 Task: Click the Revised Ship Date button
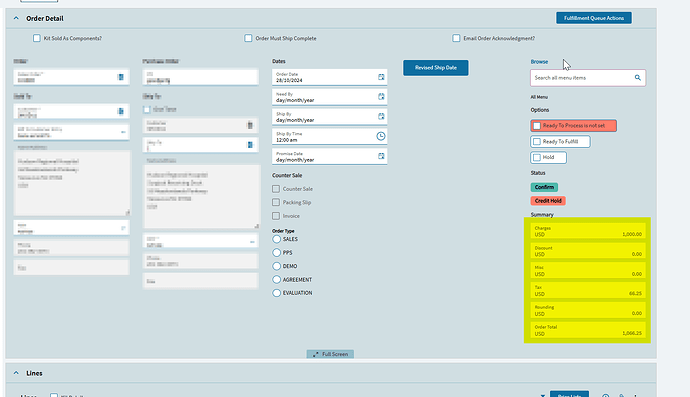click(436, 68)
